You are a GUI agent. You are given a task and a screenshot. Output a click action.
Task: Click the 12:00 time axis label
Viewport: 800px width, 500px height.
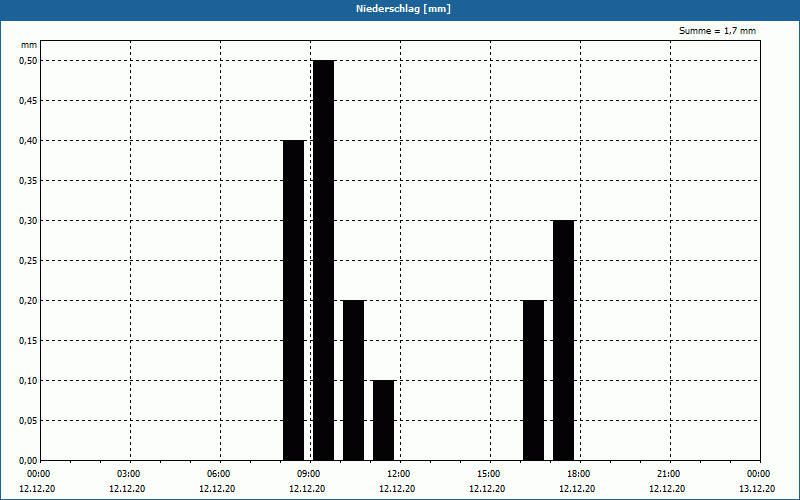398,474
